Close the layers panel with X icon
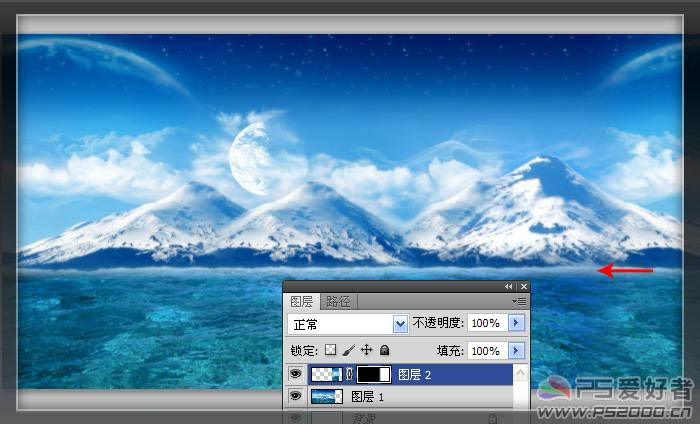This screenshot has width=700, height=424. (x=523, y=286)
